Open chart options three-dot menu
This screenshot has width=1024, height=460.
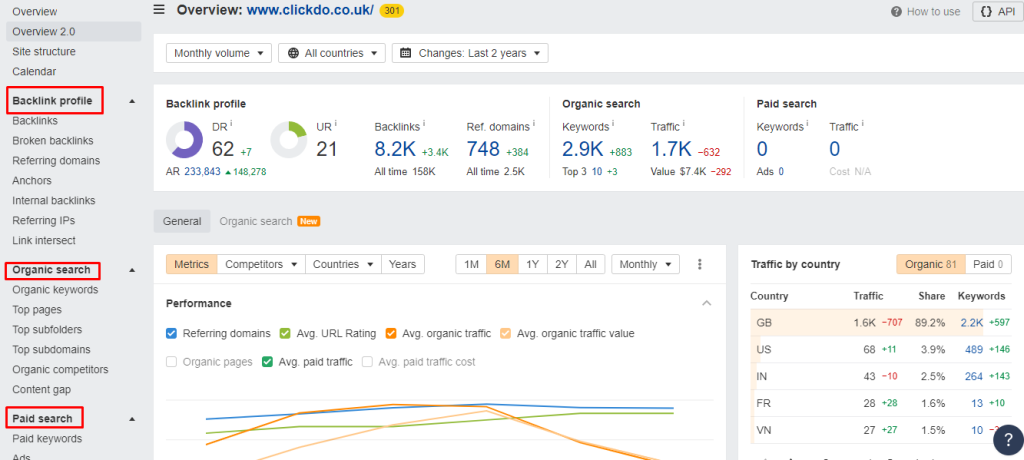pyautogui.click(x=699, y=264)
